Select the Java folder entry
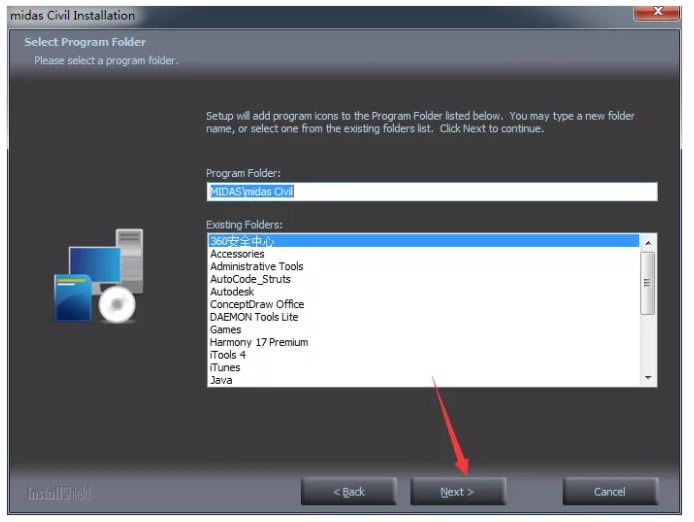 point(221,380)
